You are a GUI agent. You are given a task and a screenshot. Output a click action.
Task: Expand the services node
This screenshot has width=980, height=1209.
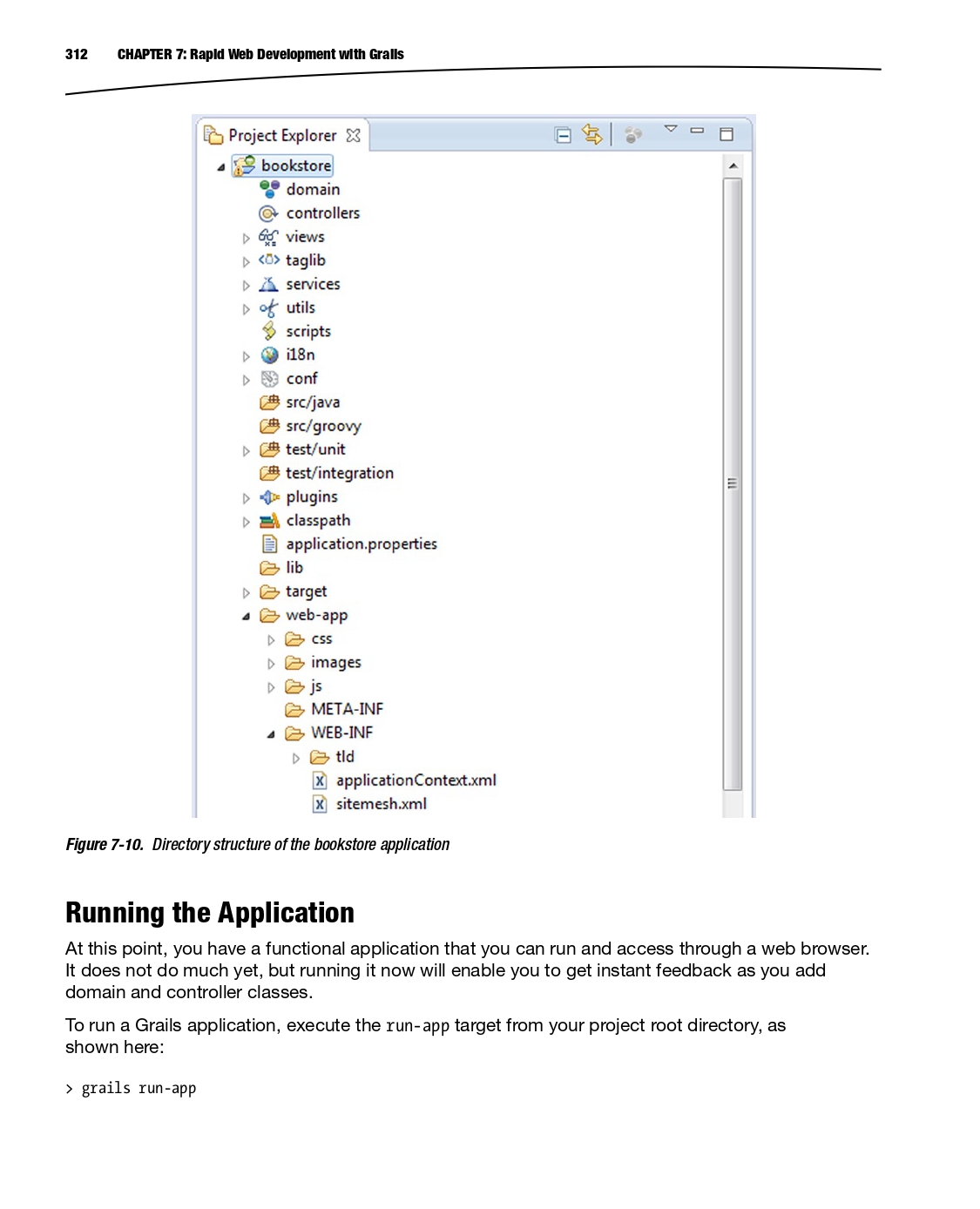pos(246,285)
